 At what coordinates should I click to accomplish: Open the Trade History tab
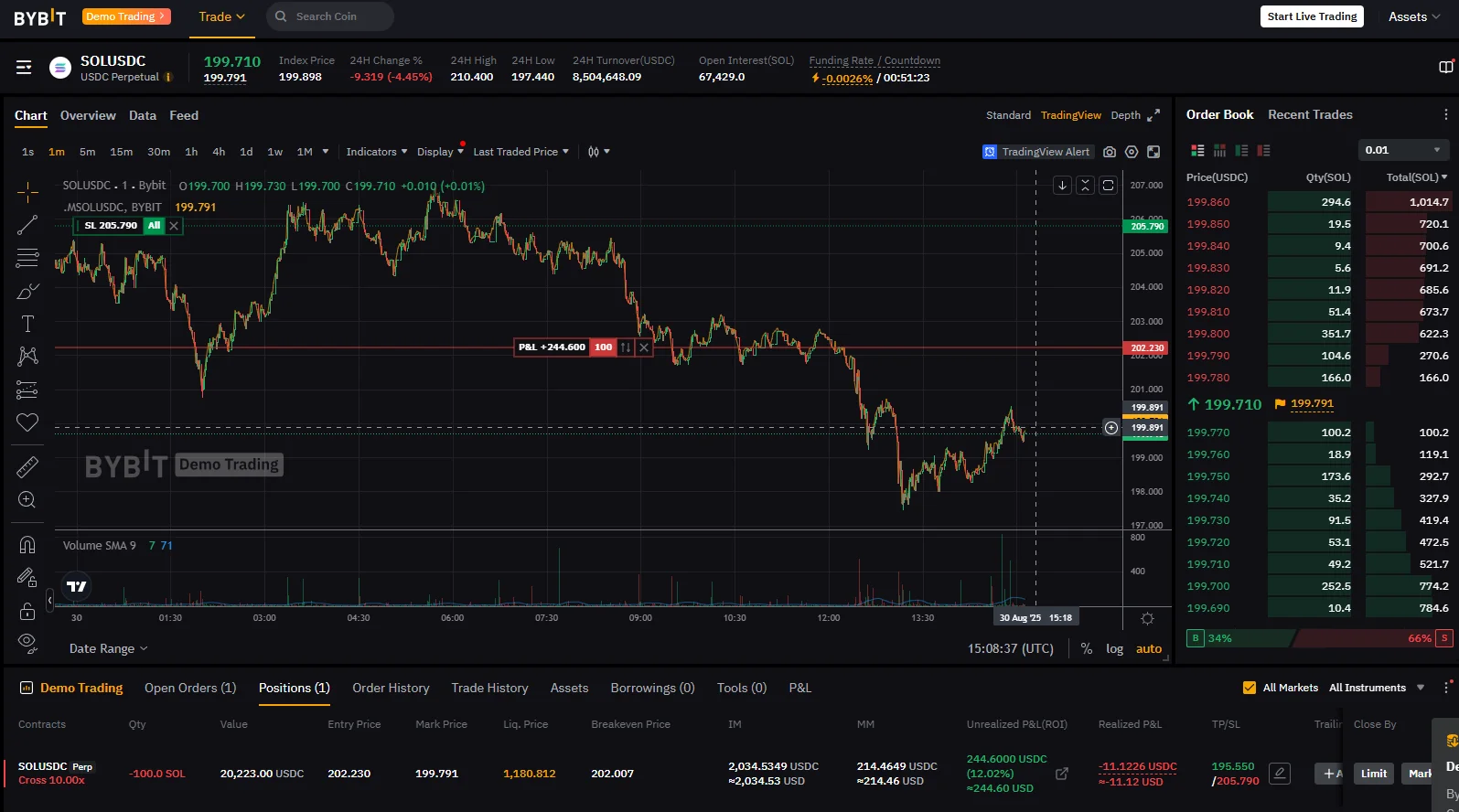[489, 688]
